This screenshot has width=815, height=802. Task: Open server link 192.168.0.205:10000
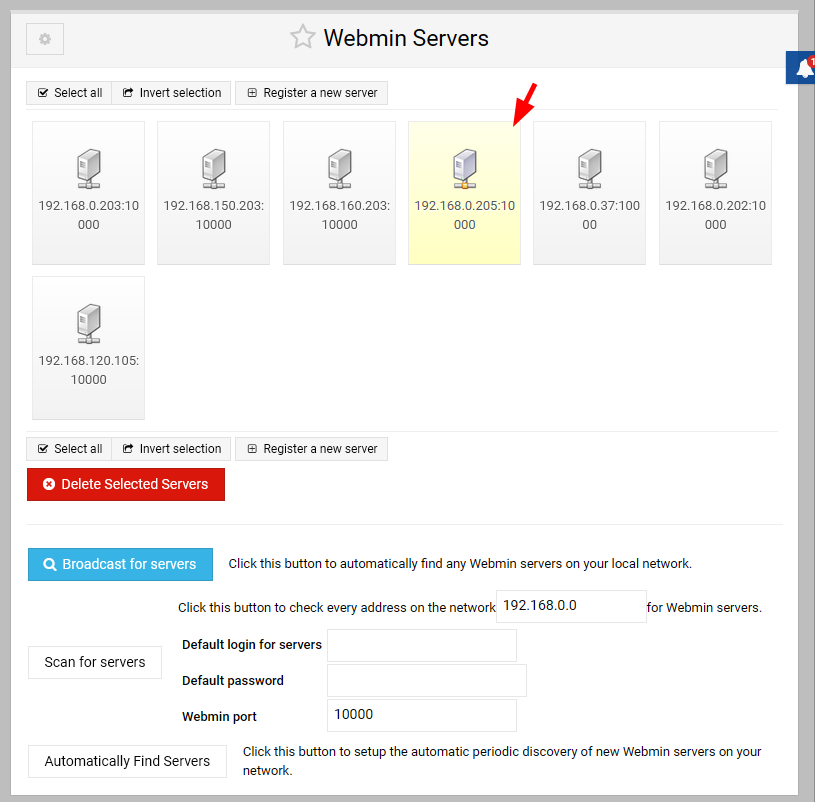(x=465, y=215)
